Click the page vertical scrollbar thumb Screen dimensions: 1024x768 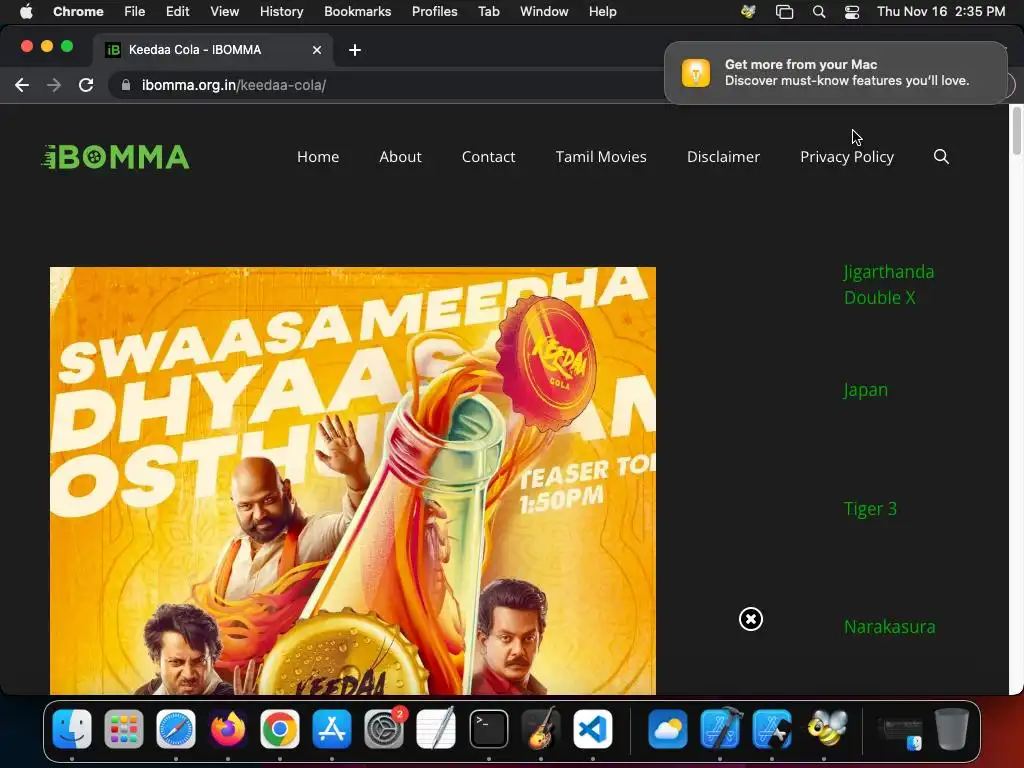(1016, 131)
